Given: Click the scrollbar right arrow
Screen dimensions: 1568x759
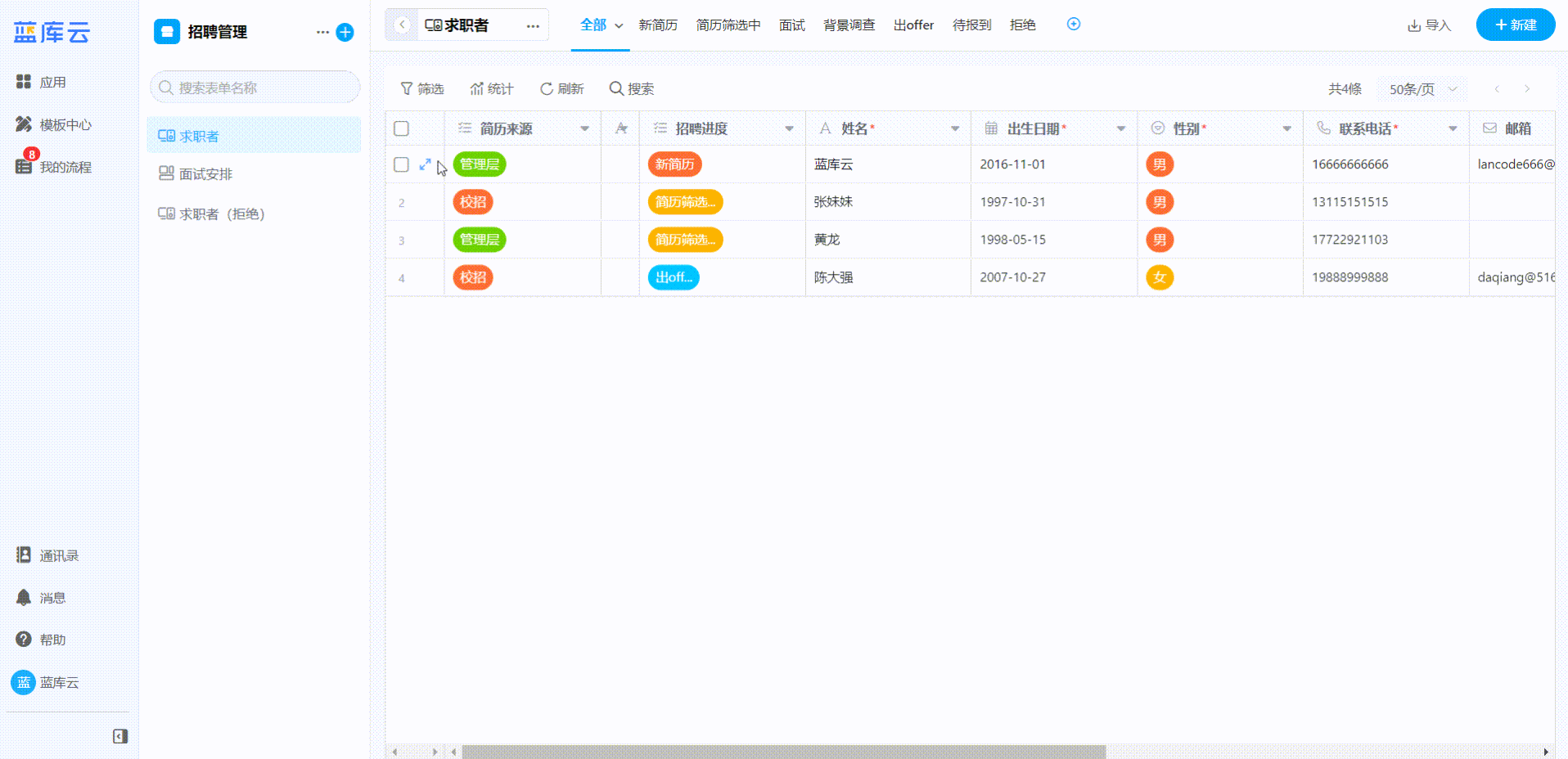Looking at the screenshot, I should tap(1546, 752).
